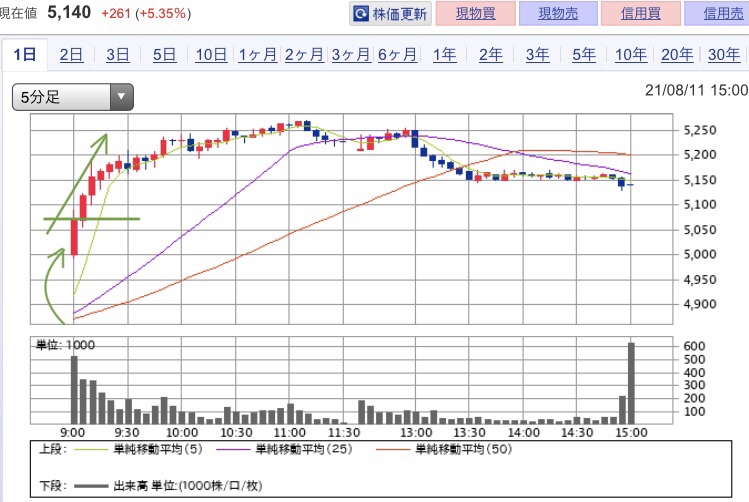Click the 5,140 current price value
The image size is (749, 502).
(69, 12)
